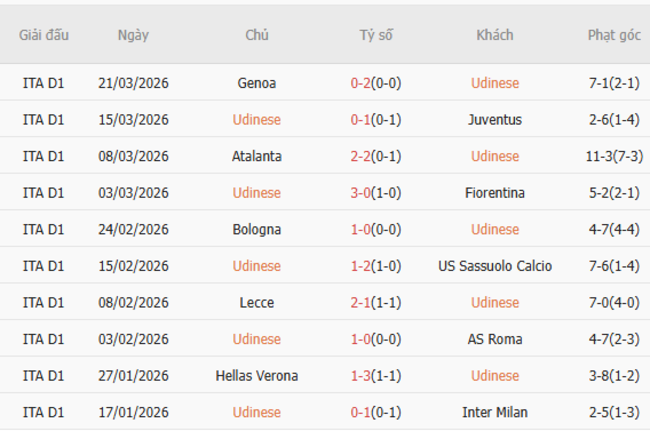
Task: Select the 11-3(7-3) corner kick result
Action: click(614, 156)
